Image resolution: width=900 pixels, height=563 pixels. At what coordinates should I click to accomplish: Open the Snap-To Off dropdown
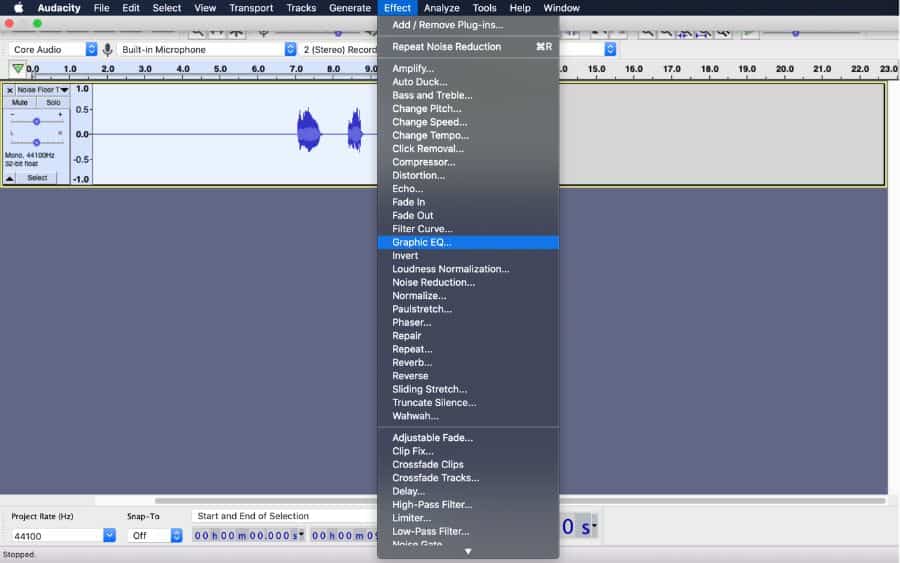[177, 535]
